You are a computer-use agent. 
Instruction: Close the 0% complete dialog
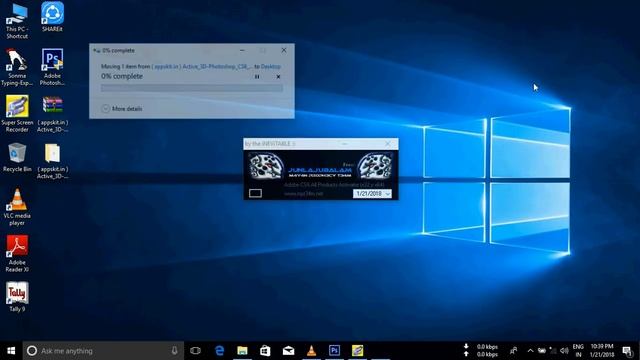coord(284,50)
